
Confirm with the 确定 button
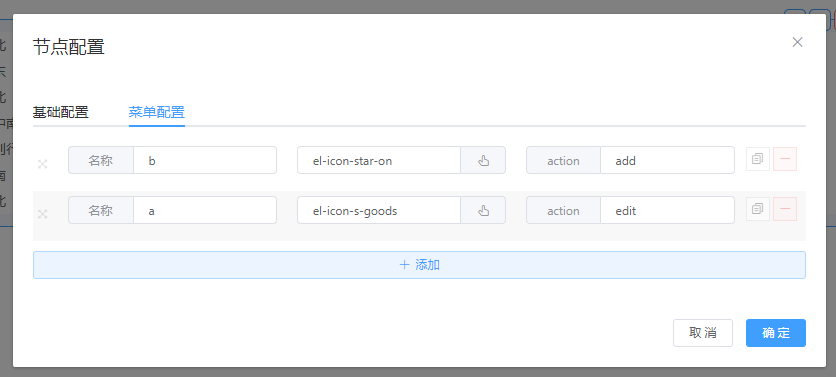[776, 333]
